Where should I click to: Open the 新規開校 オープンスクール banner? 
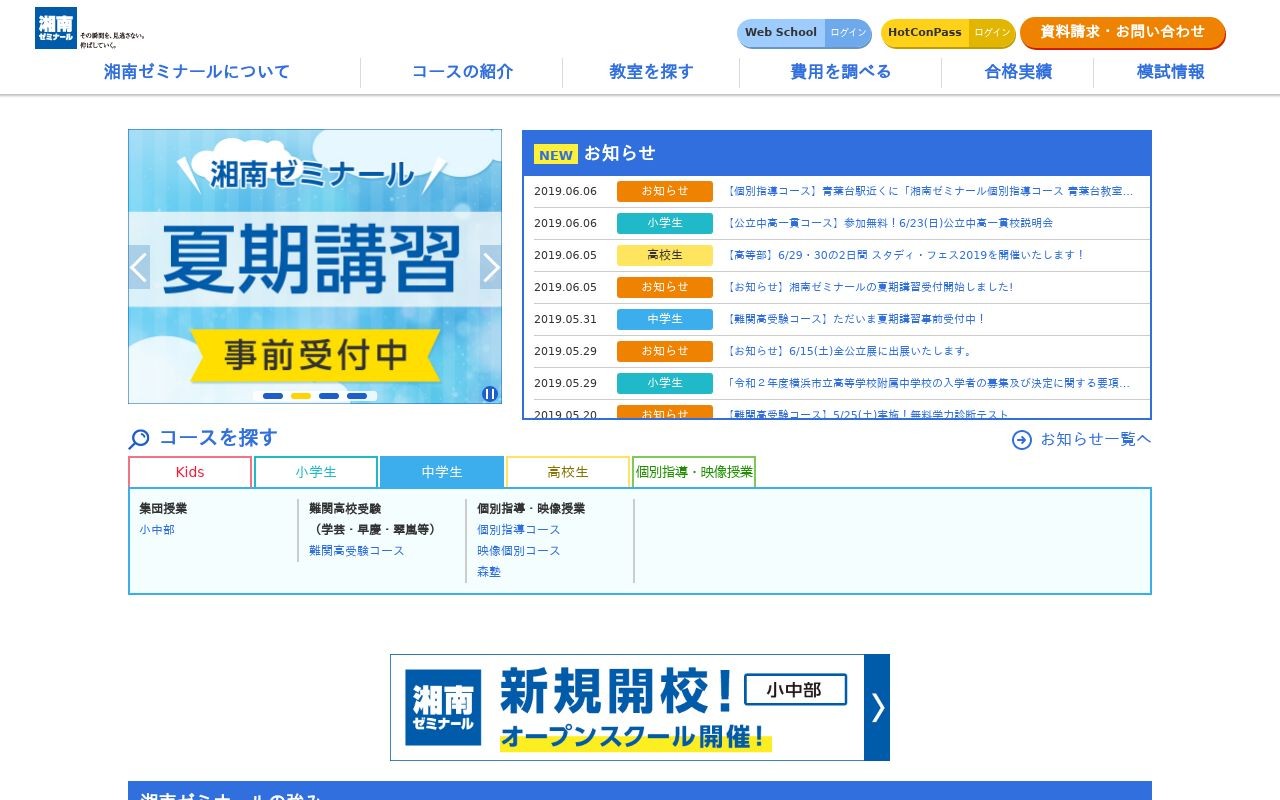640,708
